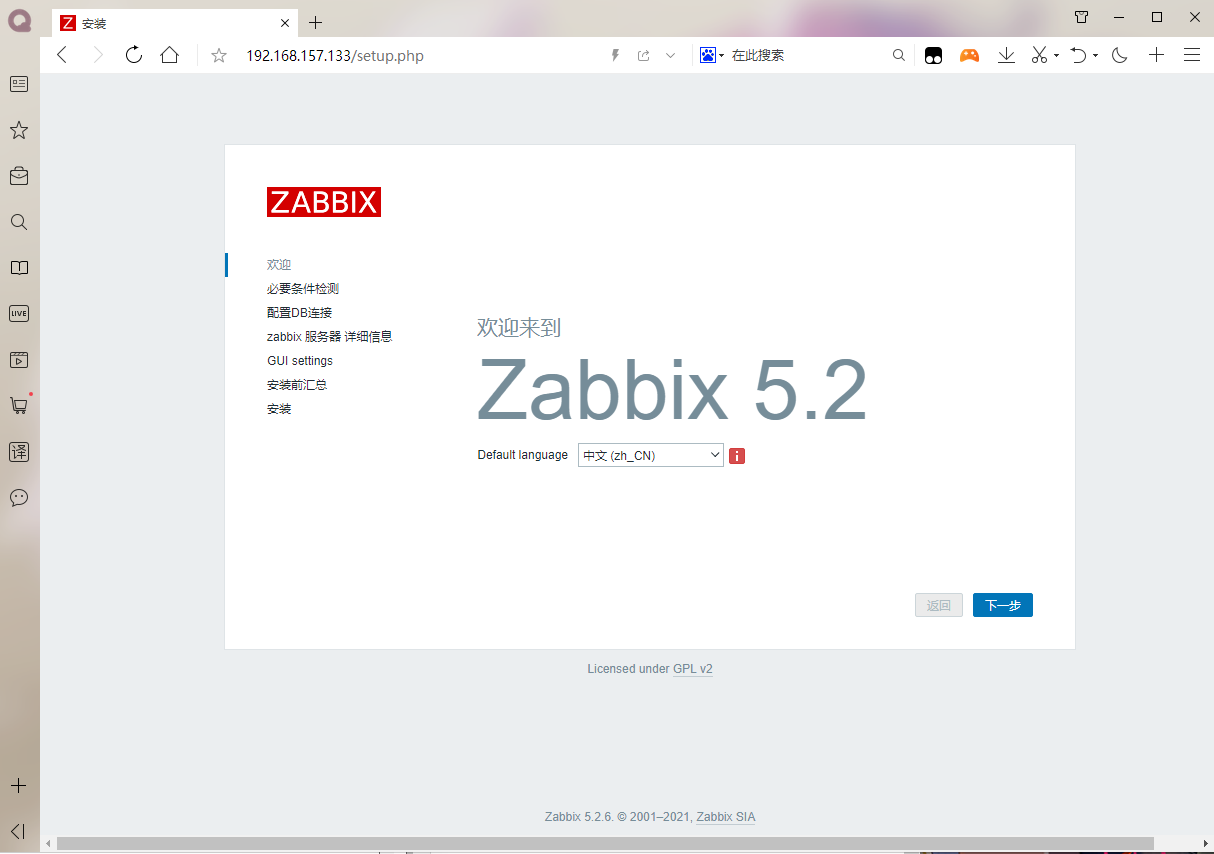Click the scissors screenshot tool
This screenshot has height=854, width=1214.
(x=1040, y=56)
